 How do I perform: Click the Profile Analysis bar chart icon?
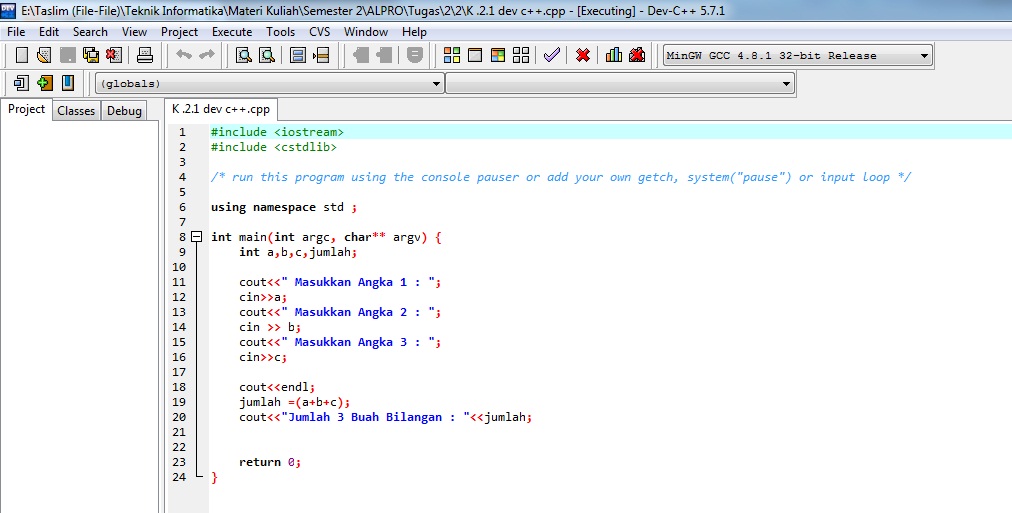(614, 55)
